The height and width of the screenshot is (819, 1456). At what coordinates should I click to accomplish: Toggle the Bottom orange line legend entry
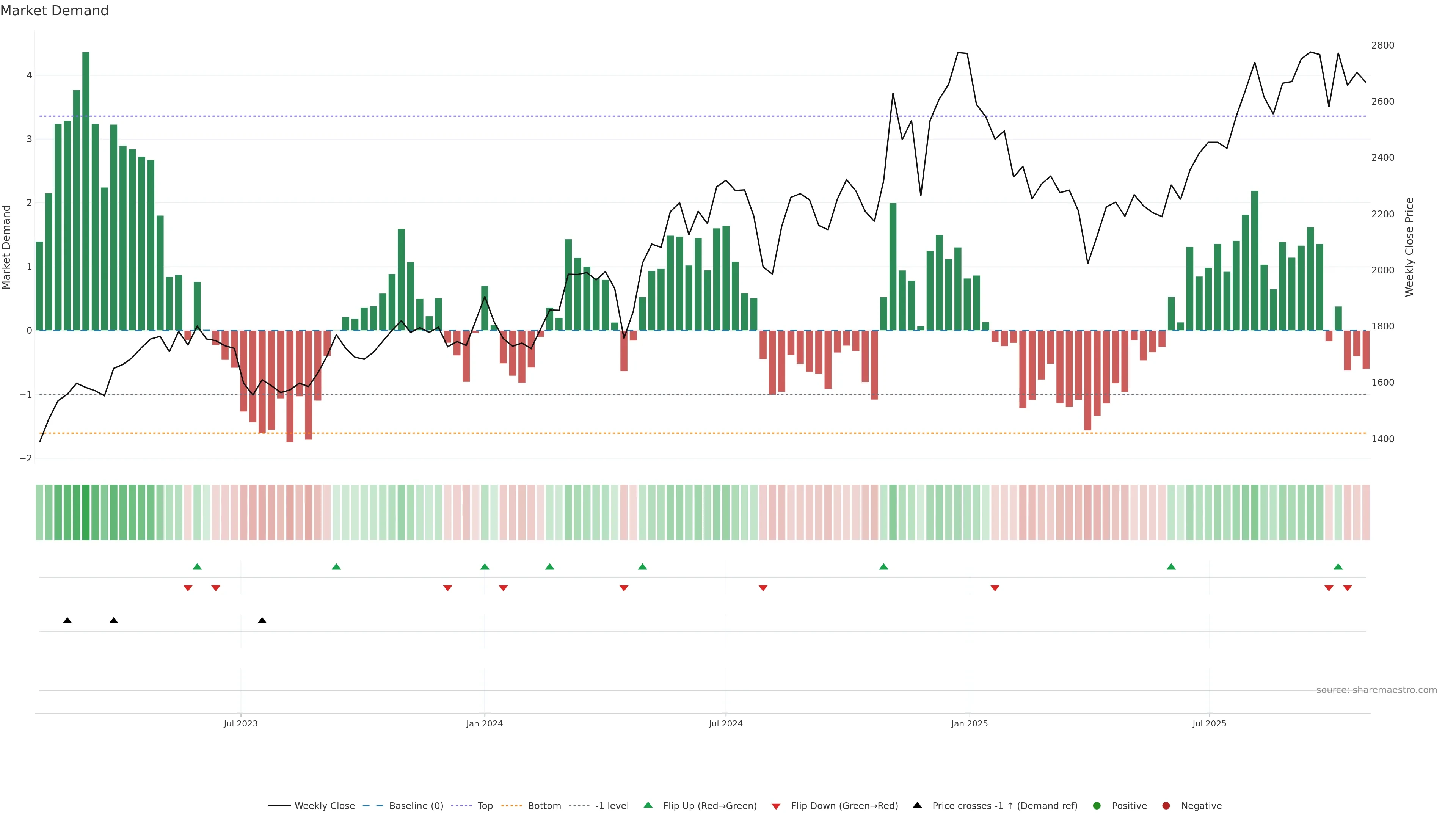544,806
